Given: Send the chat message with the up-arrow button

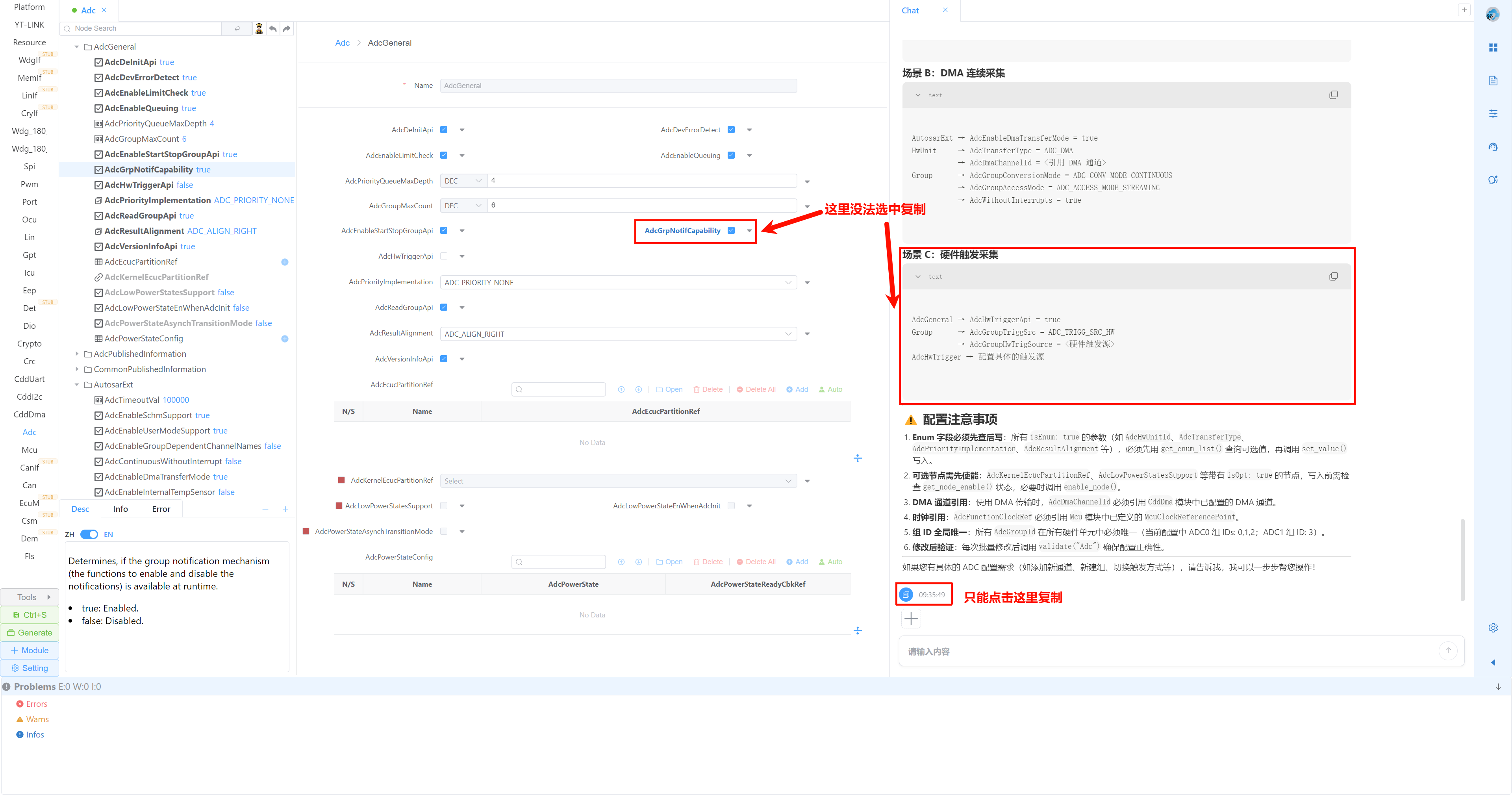Looking at the screenshot, I should pyautogui.click(x=1448, y=650).
